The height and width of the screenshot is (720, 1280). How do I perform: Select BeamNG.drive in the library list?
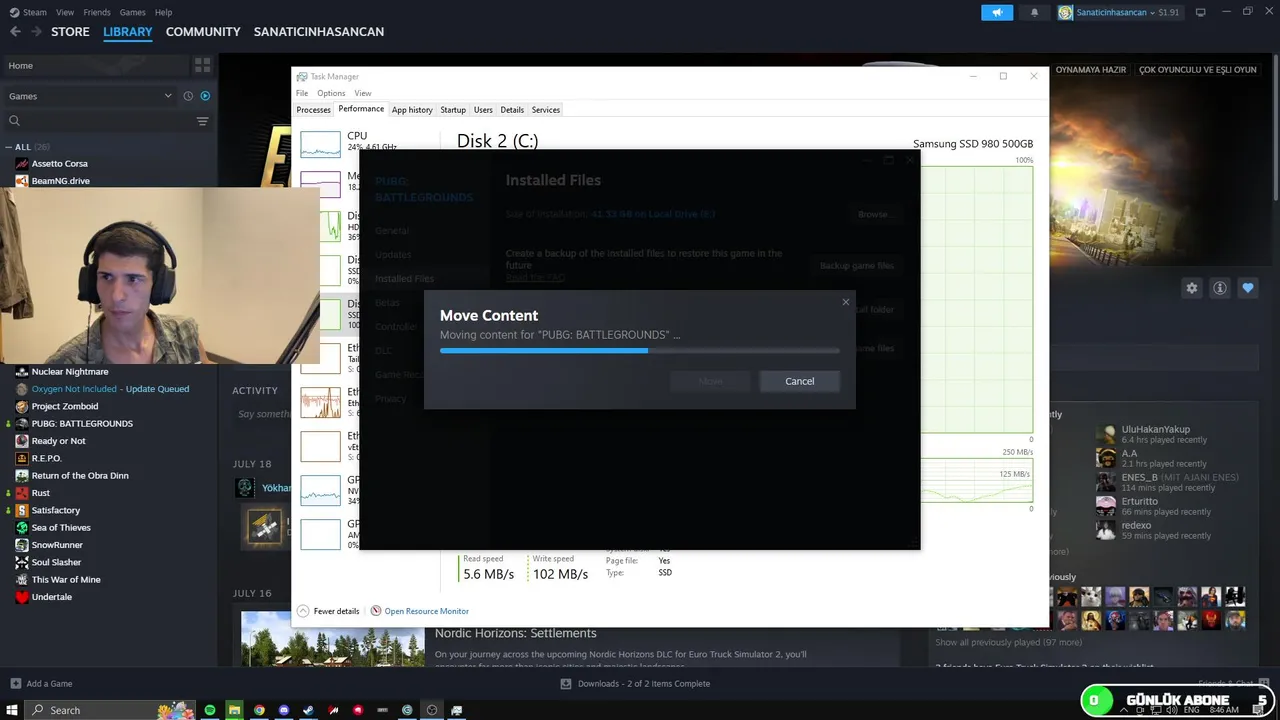(x=60, y=181)
